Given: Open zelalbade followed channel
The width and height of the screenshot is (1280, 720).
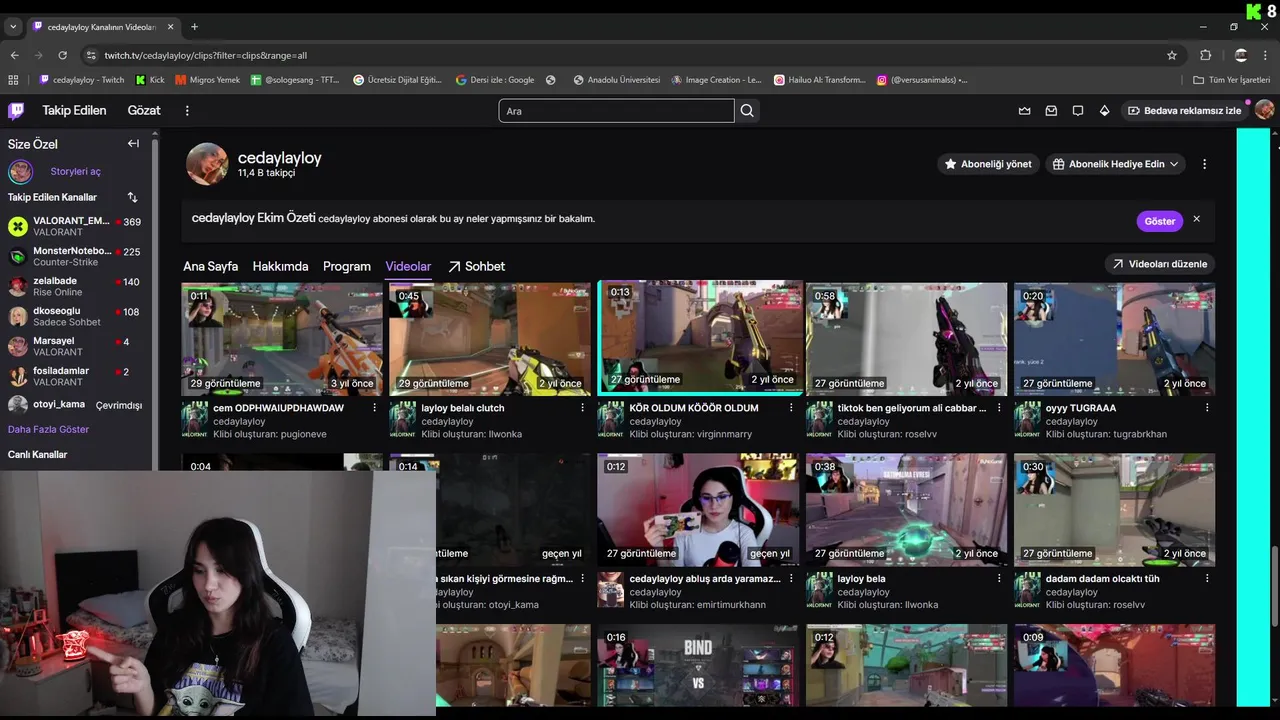Looking at the screenshot, I should (78, 286).
